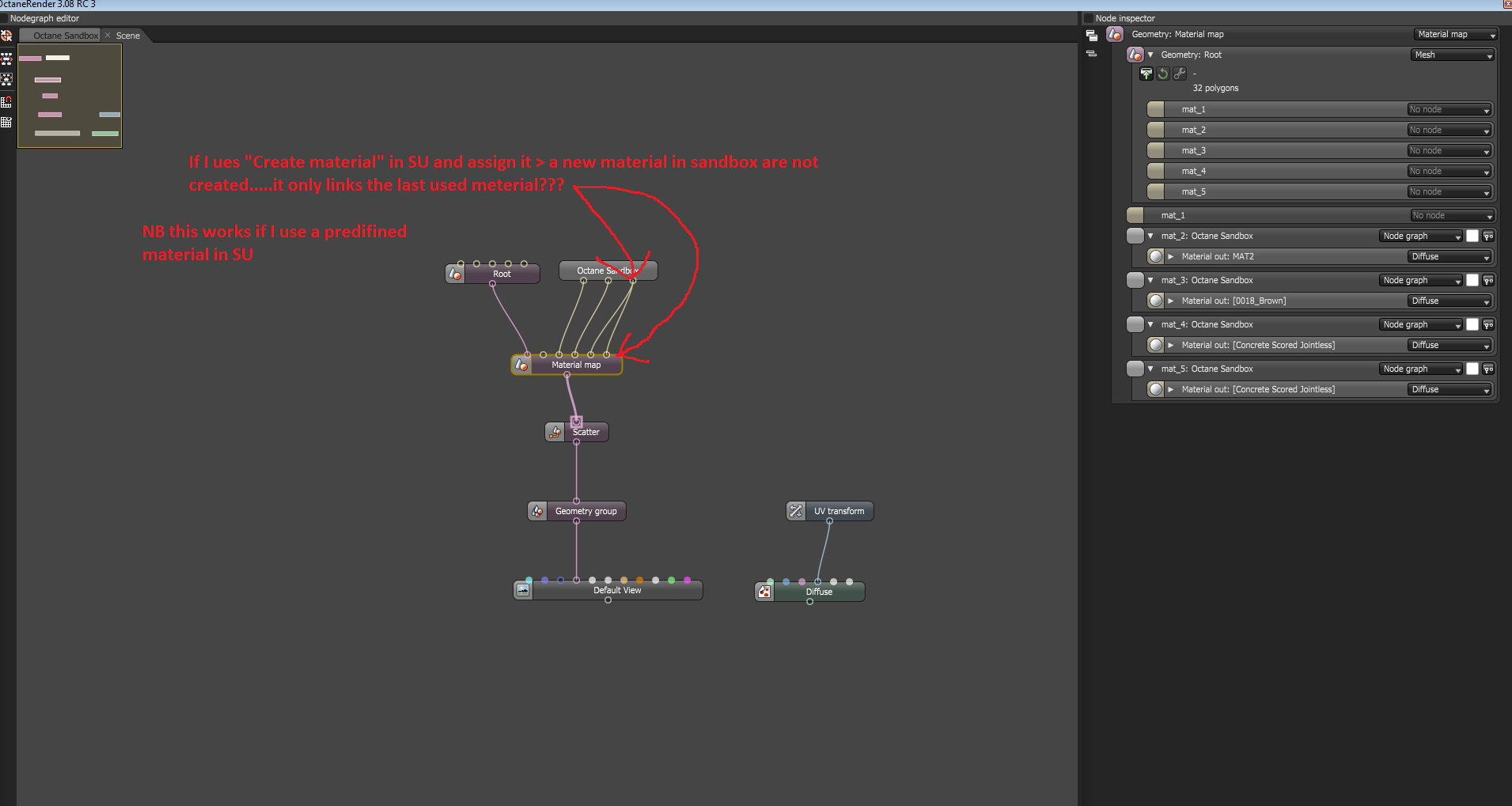Screen dimensions: 1512x806
Task: Click the nodegraph minimap thumbnail
Action: 70,96
